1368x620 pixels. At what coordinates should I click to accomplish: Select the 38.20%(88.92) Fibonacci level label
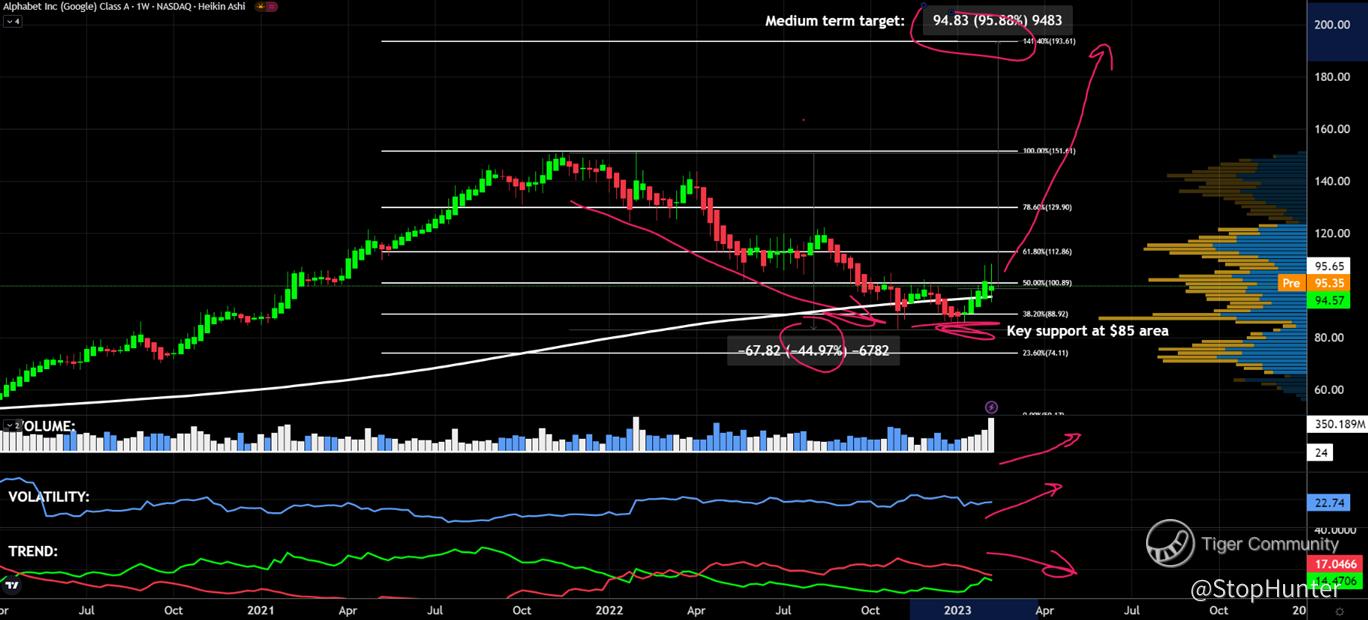pyautogui.click(x=1043, y=314)
